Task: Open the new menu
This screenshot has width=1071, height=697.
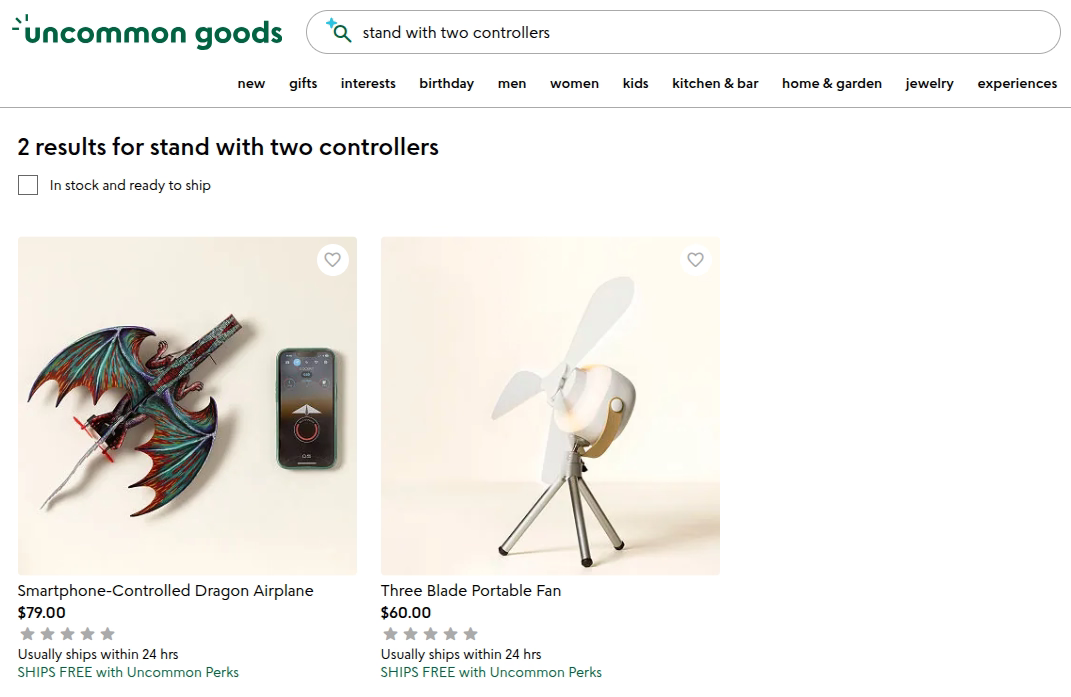Action: pos(251,83)
